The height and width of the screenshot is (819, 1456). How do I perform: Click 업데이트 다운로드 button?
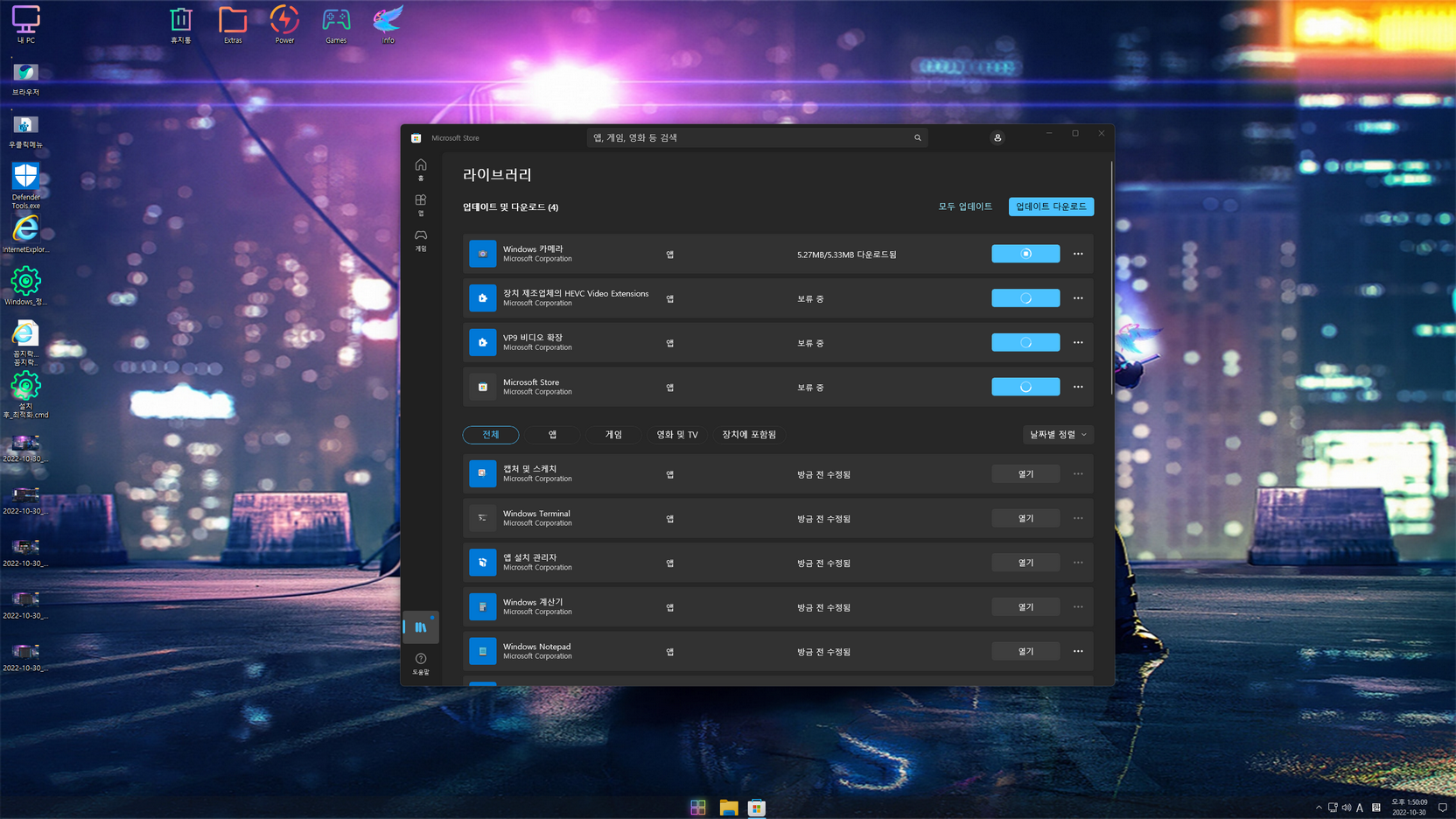click(1051, 206)
